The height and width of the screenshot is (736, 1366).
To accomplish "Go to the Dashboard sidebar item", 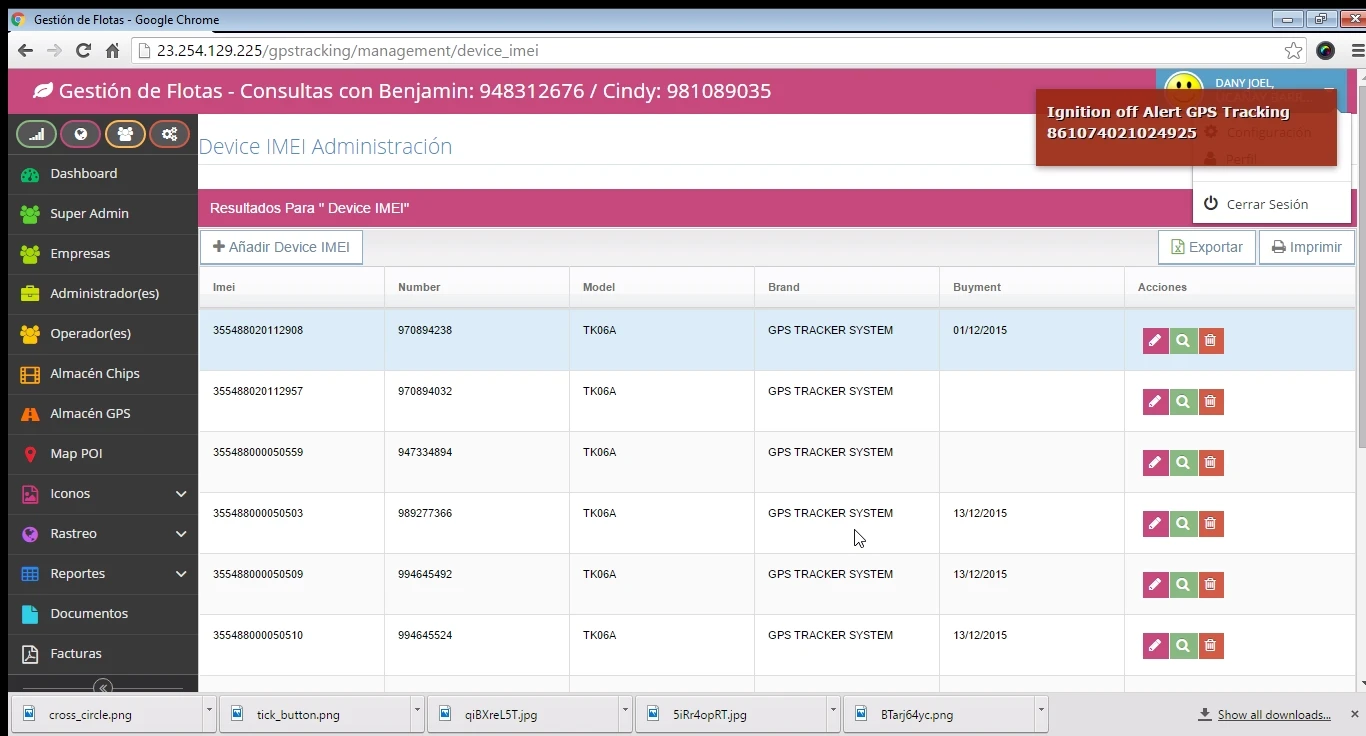I will pos(83,174).
